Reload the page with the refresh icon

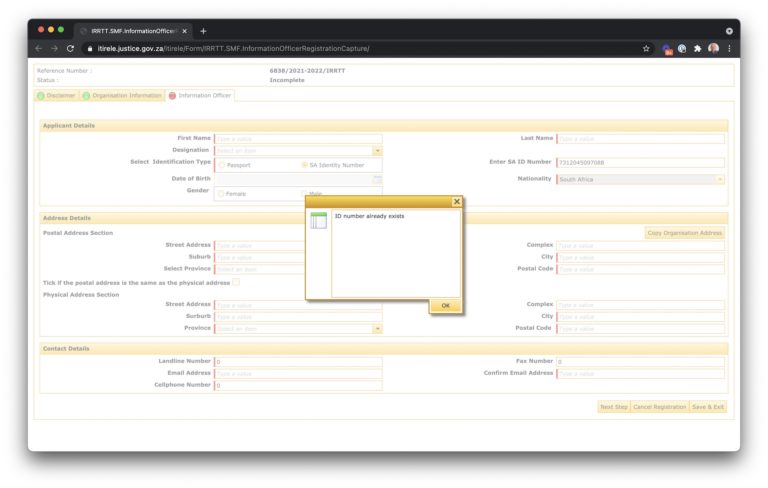pyautogui.click(x=71, y=49)
